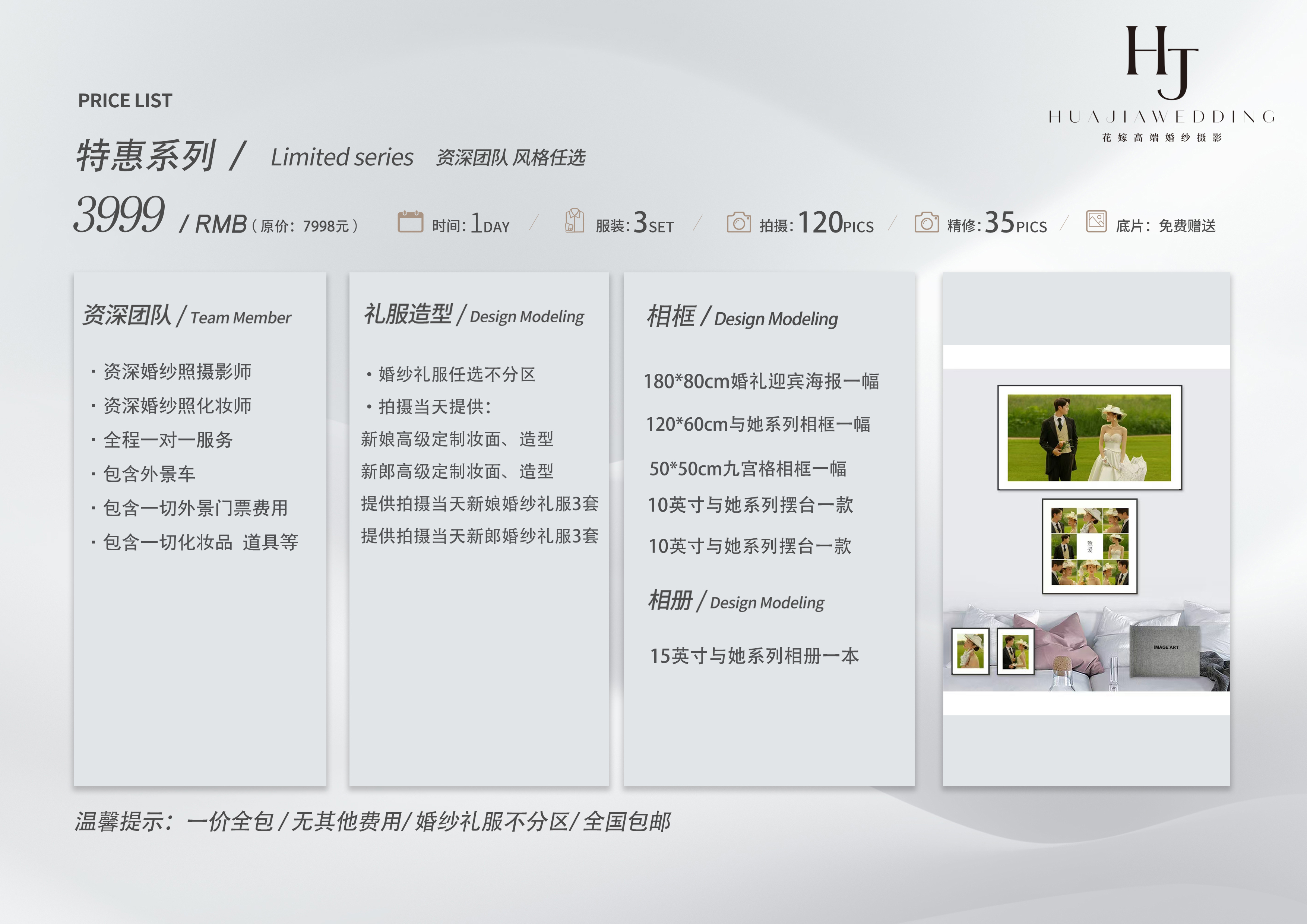Click the Limited series subtitle
The image size is (1307, 924).
342,157
